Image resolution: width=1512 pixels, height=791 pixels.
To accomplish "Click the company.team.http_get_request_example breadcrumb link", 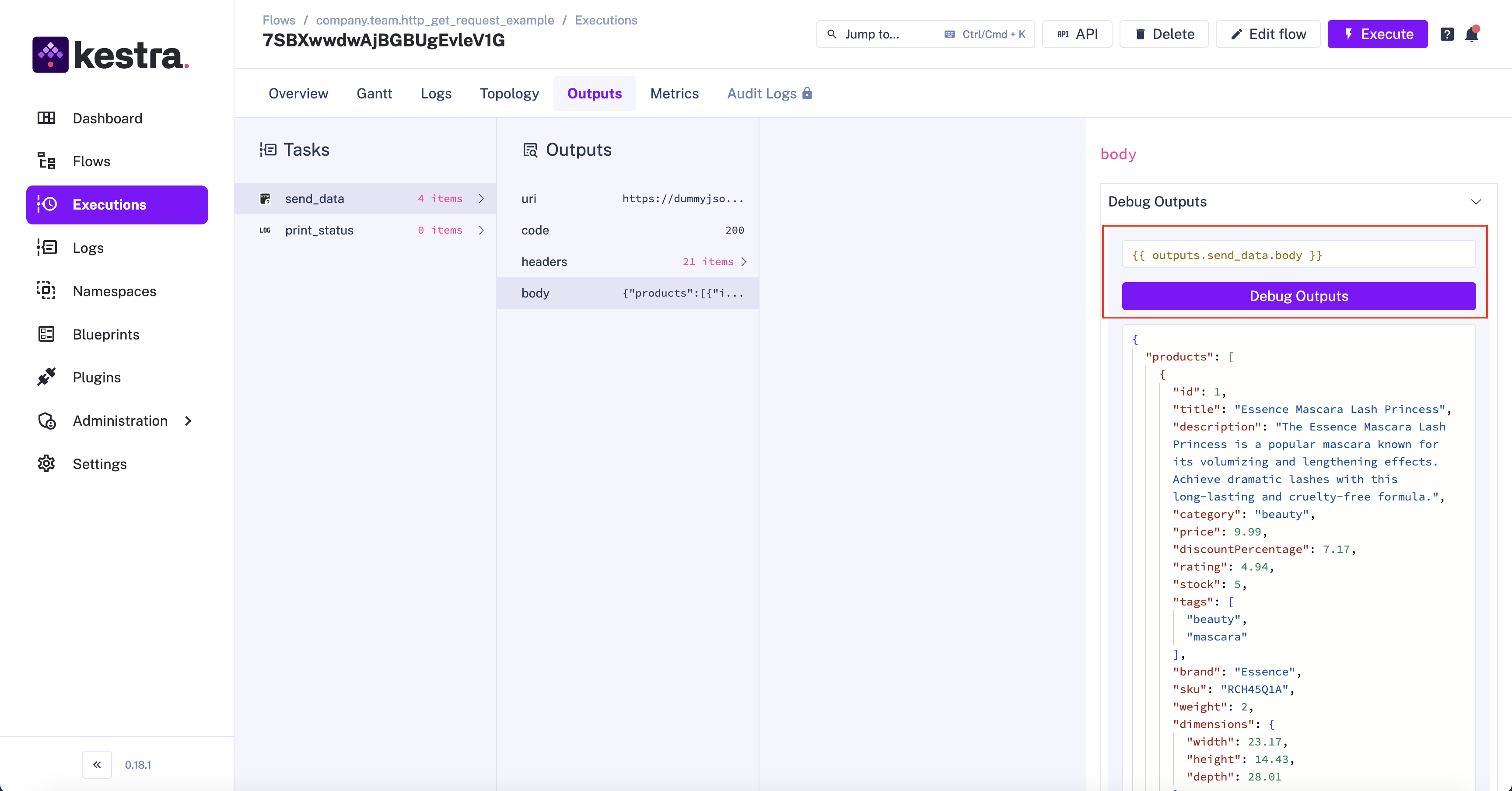I will (x=434, y=20).
